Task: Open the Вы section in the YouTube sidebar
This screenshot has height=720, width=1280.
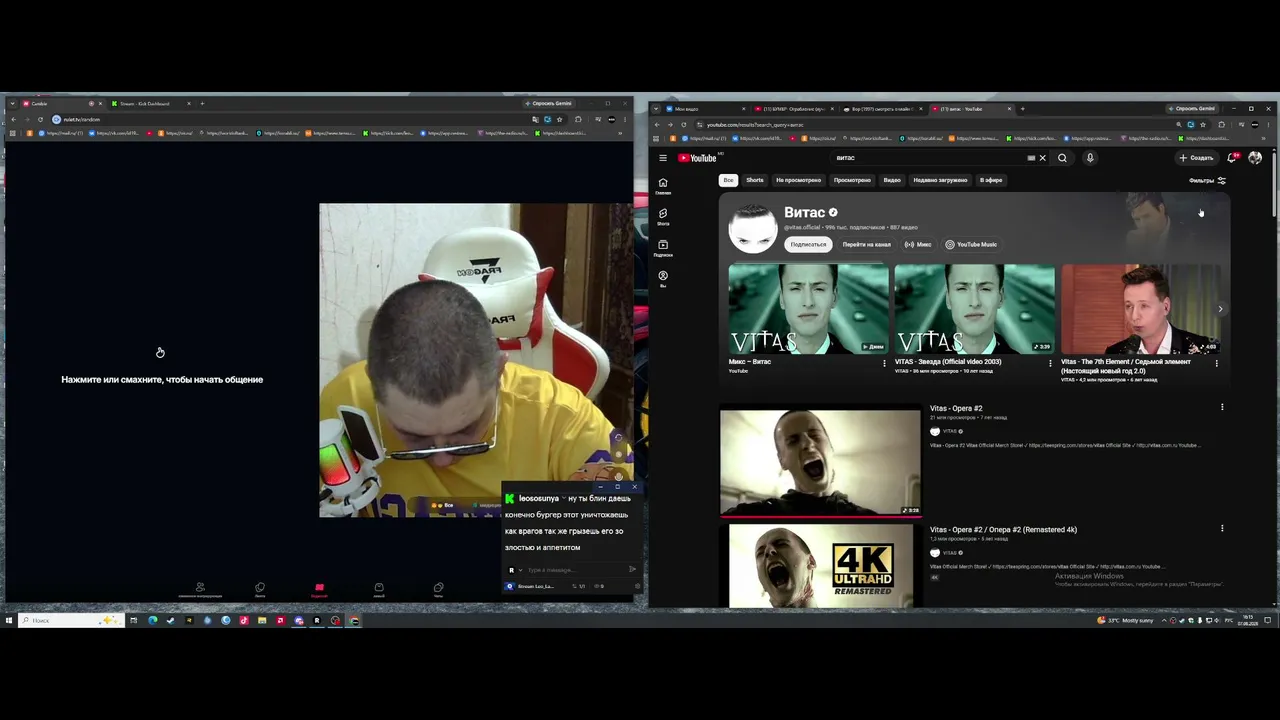Action: (x=663, y=279)
